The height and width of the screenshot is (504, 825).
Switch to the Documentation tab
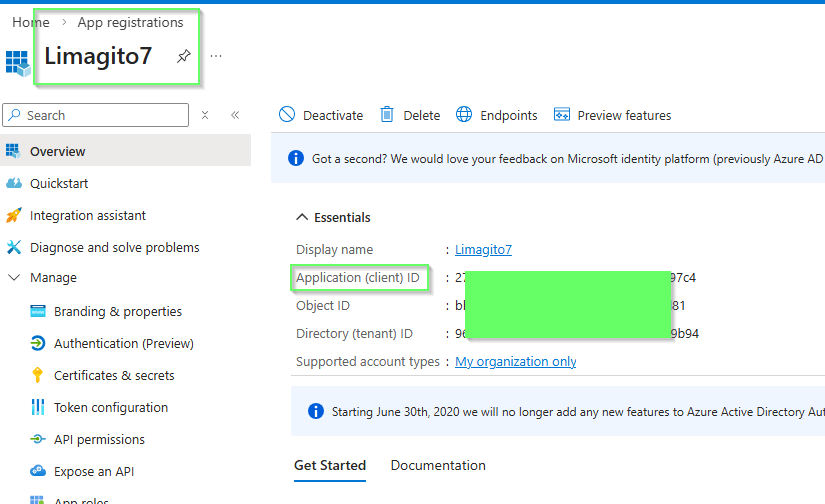(438, 466)
